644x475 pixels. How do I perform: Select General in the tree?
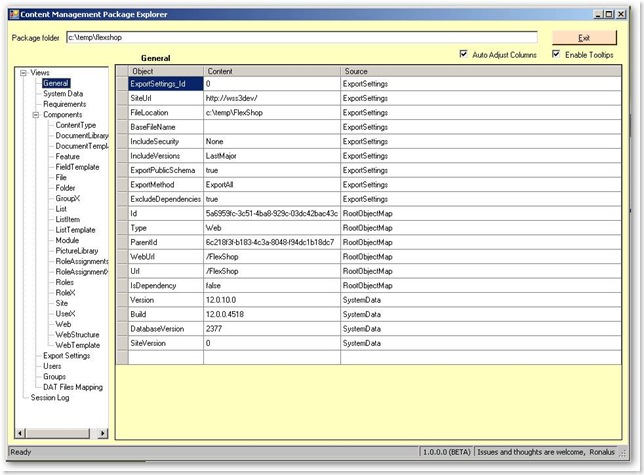click(56, 83)
